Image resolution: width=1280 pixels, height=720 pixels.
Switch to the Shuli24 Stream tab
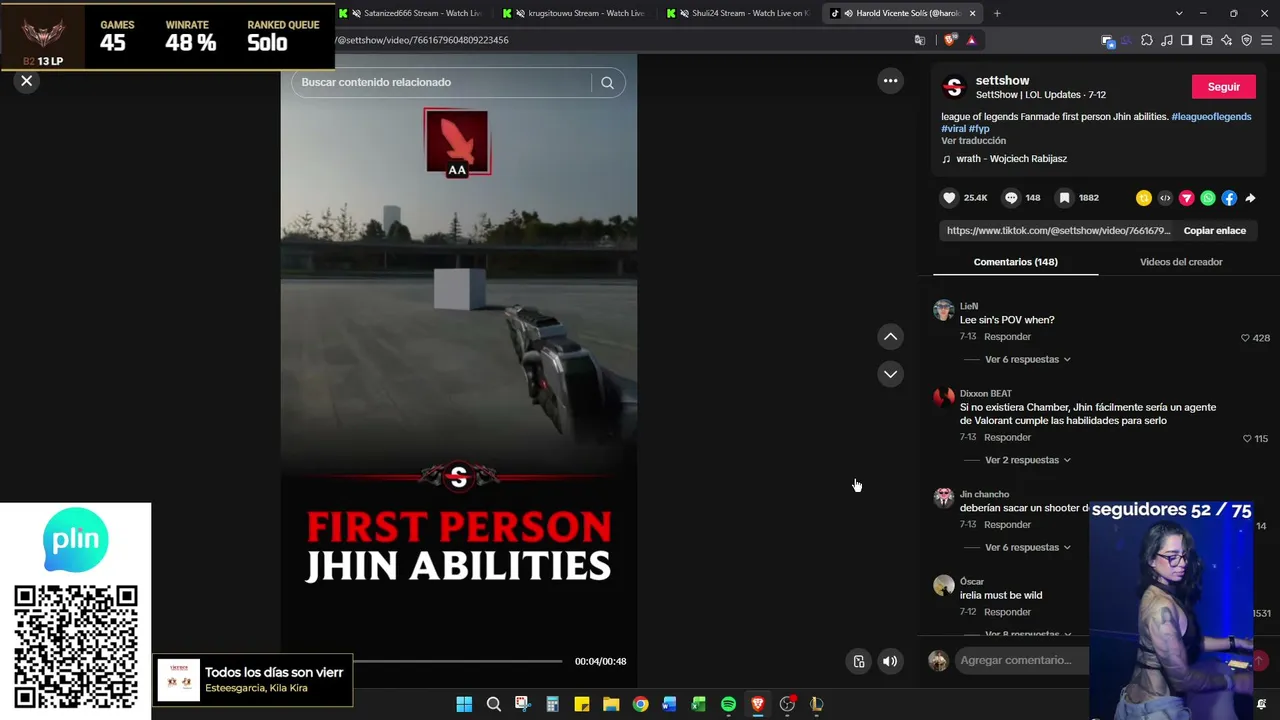738,13
